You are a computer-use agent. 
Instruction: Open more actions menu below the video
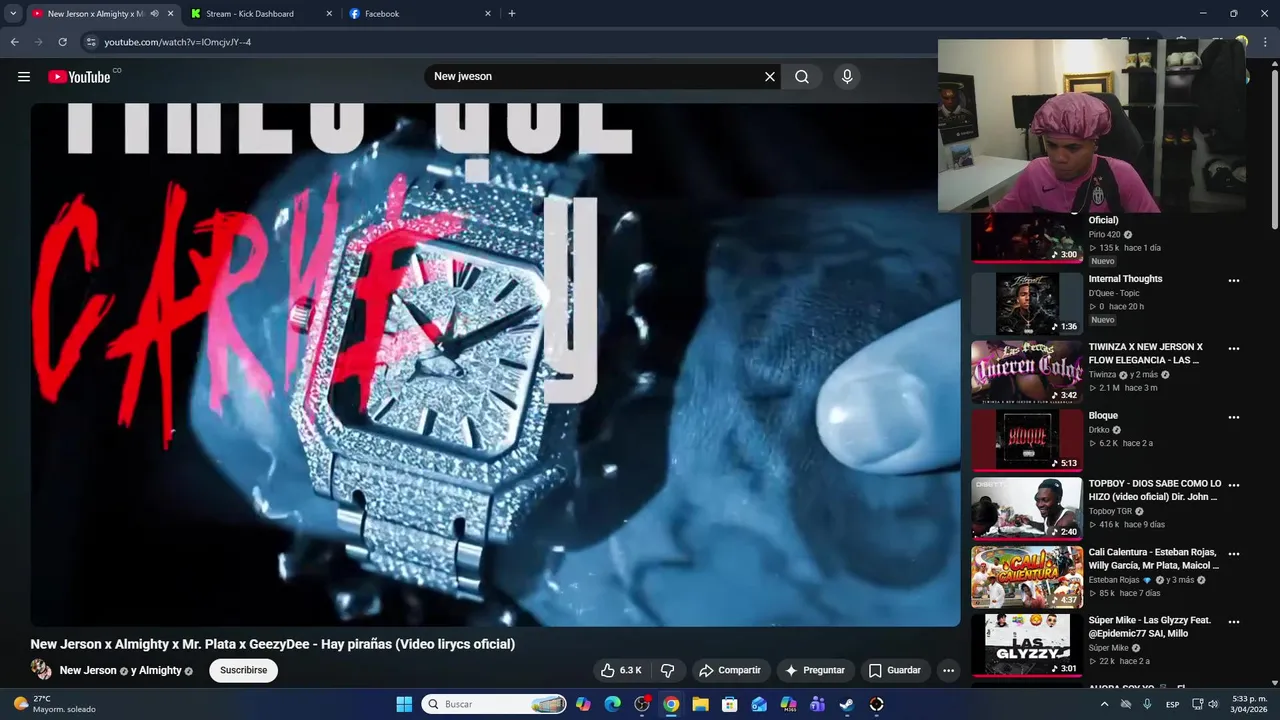pos(949,670)
